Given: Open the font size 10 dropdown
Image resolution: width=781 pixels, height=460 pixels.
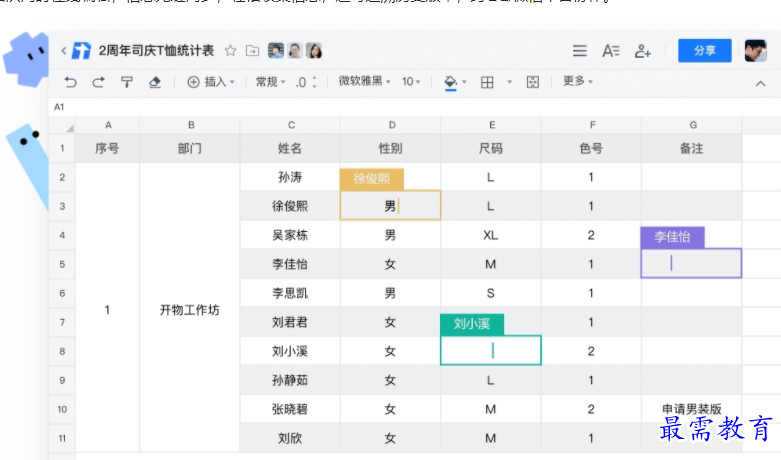Looking at the screenshot, I should point(411,82).
